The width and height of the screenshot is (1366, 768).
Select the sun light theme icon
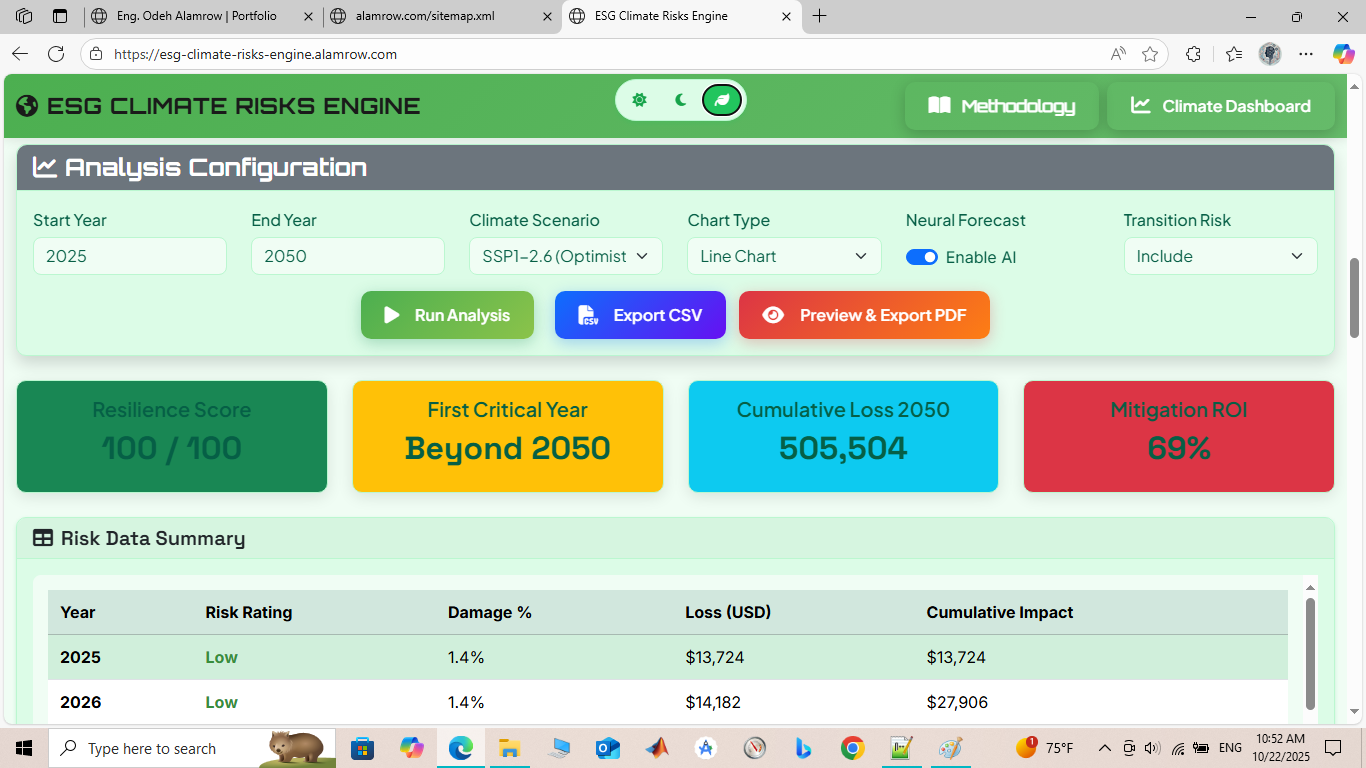[x=639, y=100]
